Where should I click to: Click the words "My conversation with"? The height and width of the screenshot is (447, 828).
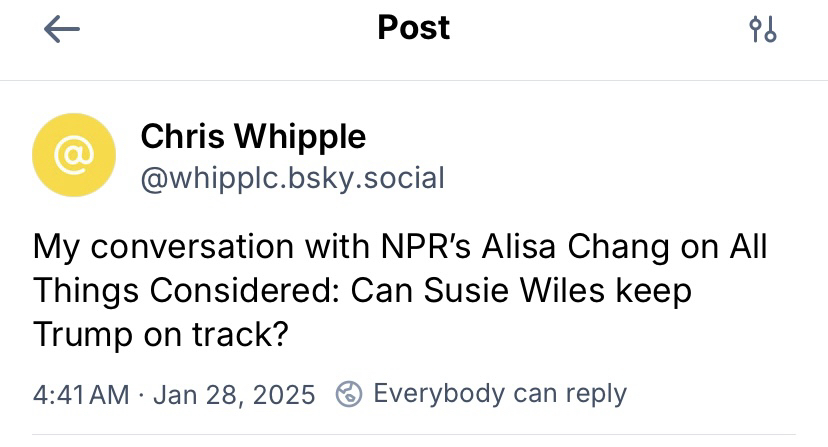coord(180,247)
